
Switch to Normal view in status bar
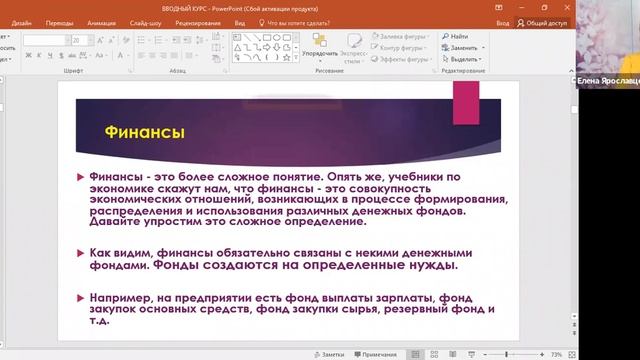point(415,354)
